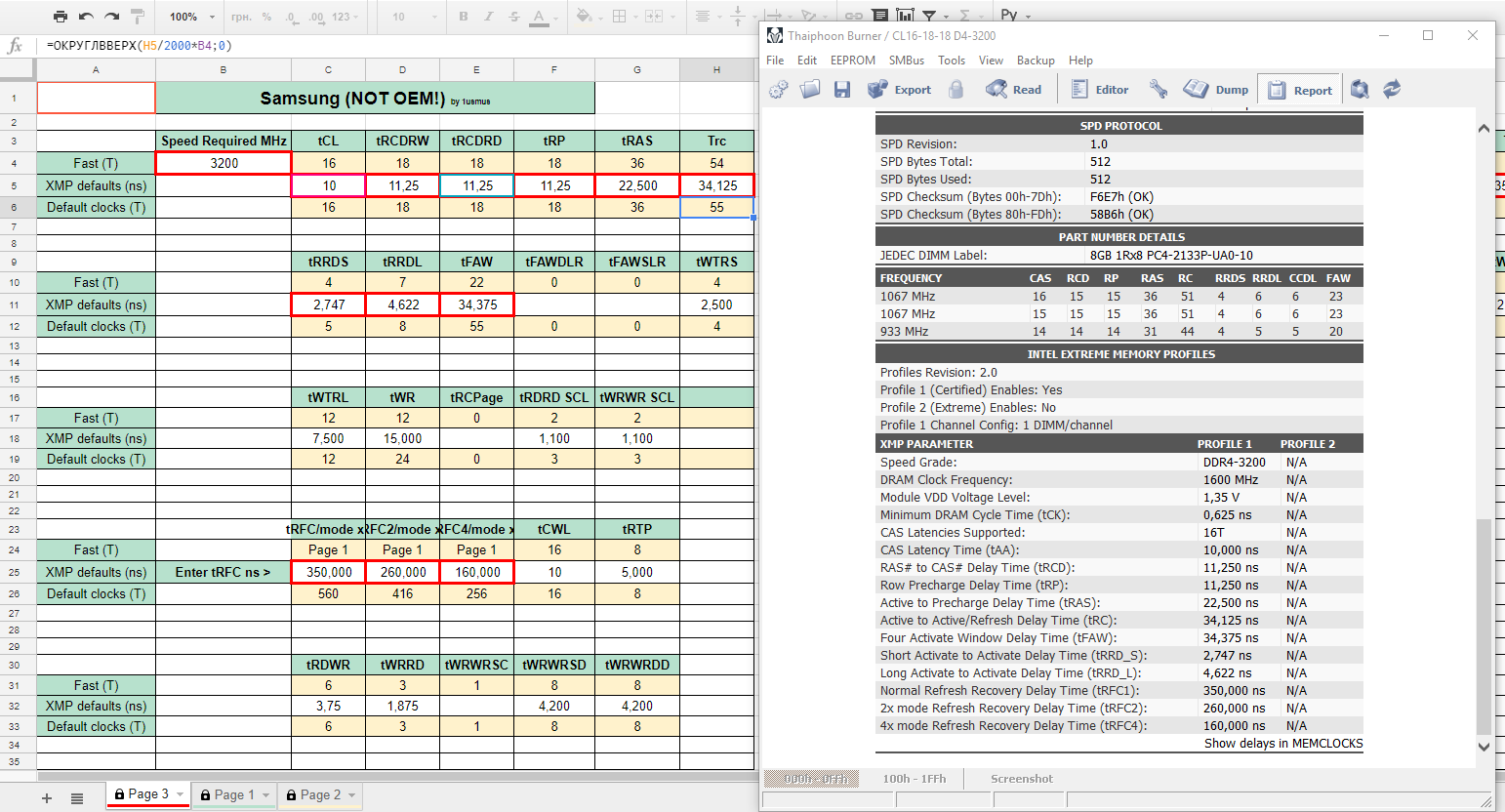Open the Help menu in Thaiphoon Burner
The width and height of the screenshot is (1505, 812).
point(1080,61)
